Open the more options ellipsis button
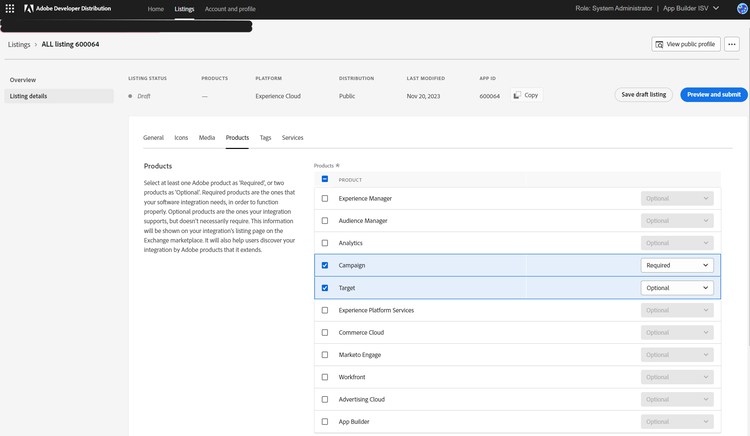 pos(731,44)
